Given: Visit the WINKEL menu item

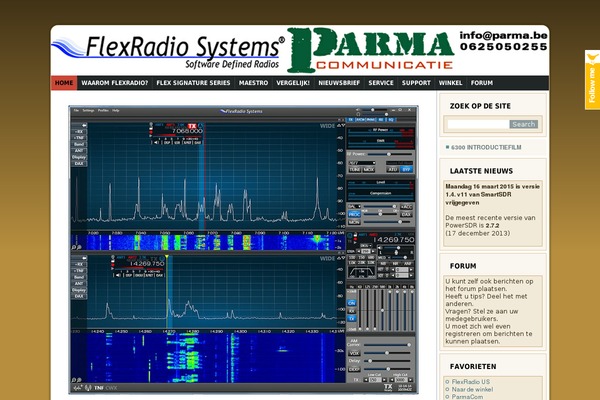Looking at the screenshot, I should click(450, 83).
